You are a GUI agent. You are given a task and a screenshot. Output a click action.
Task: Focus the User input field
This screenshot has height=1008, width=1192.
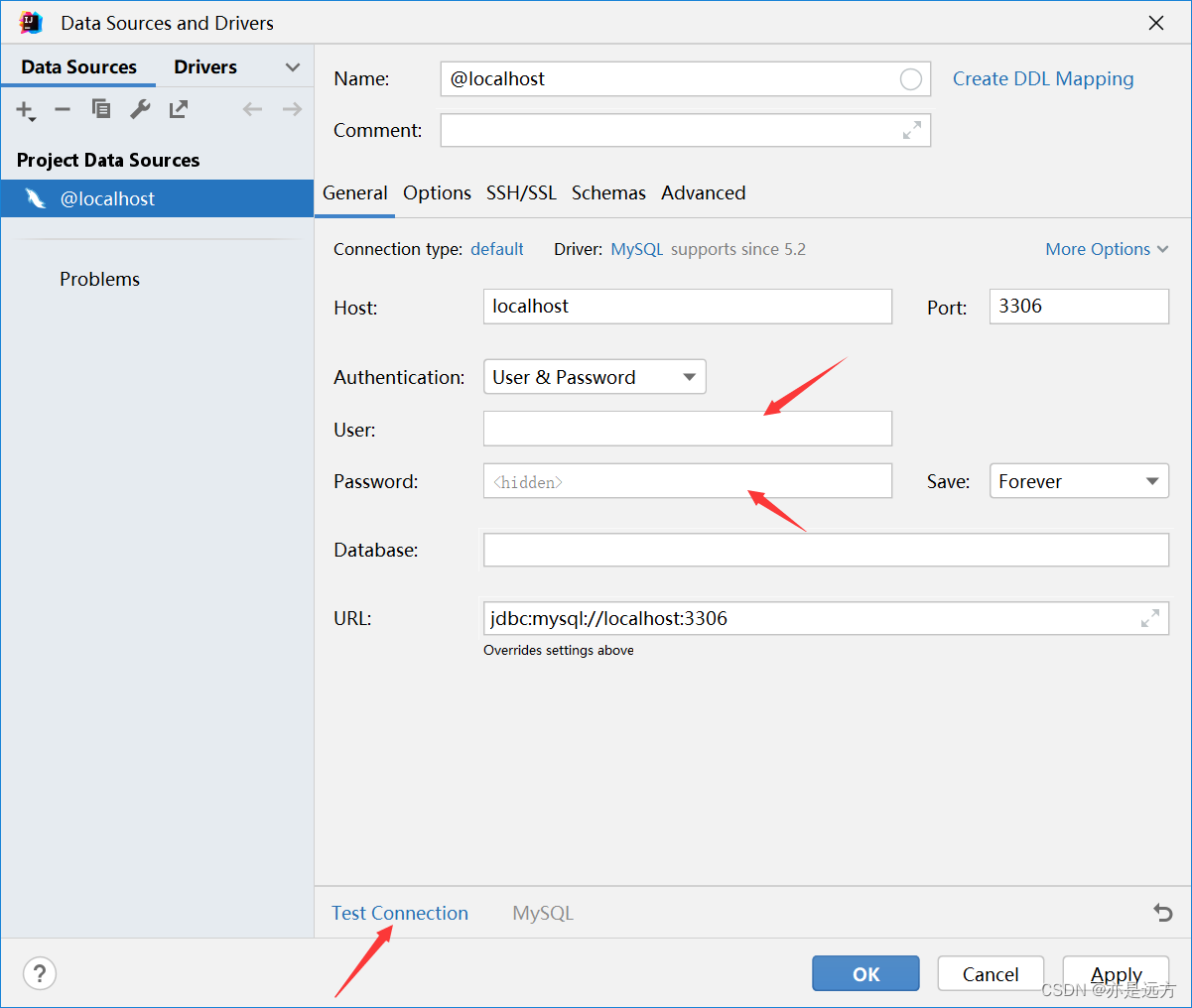[x=688, y=429]
